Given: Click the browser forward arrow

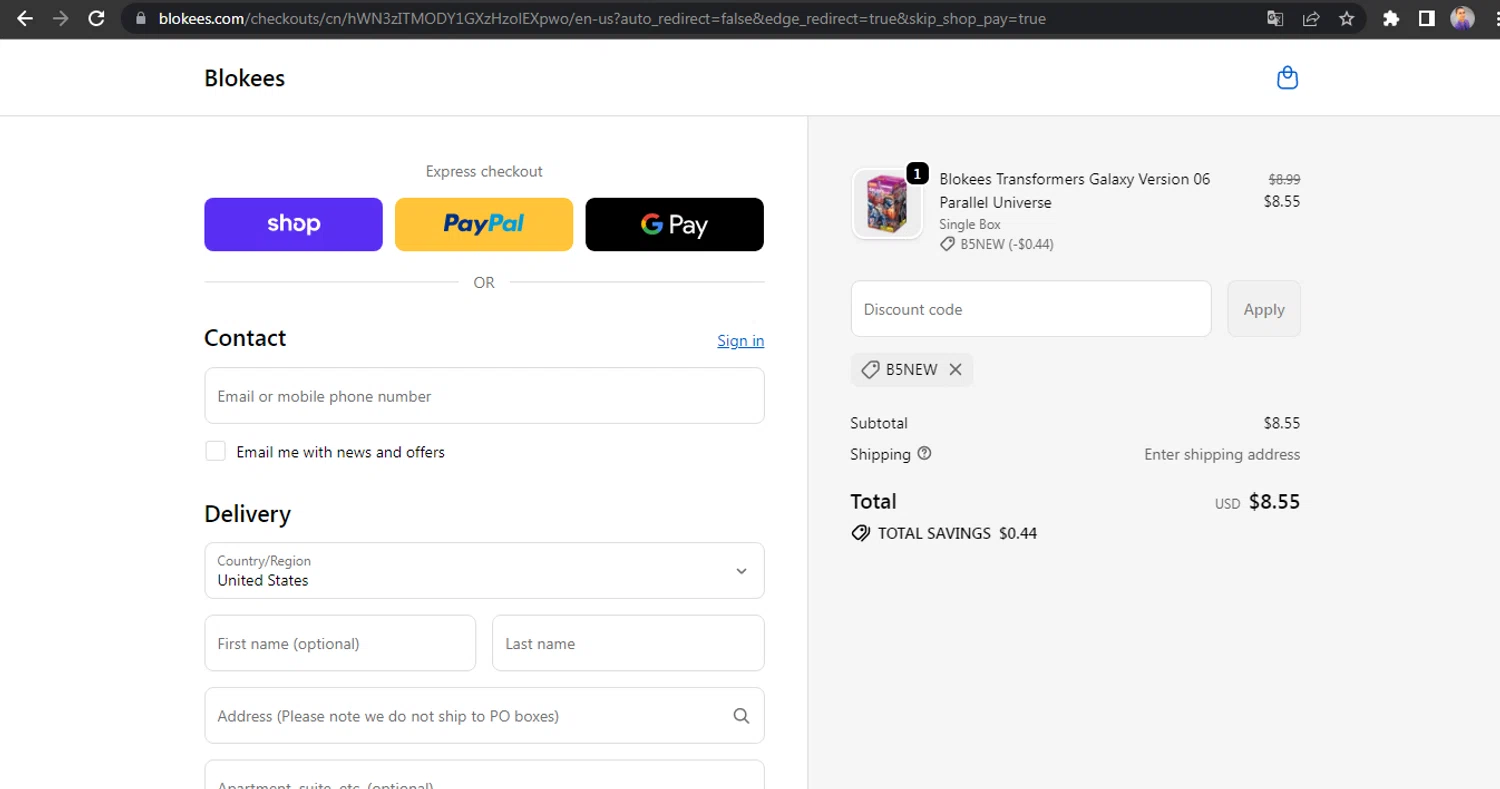Looking at the screenshot, I should click(61, 18).
